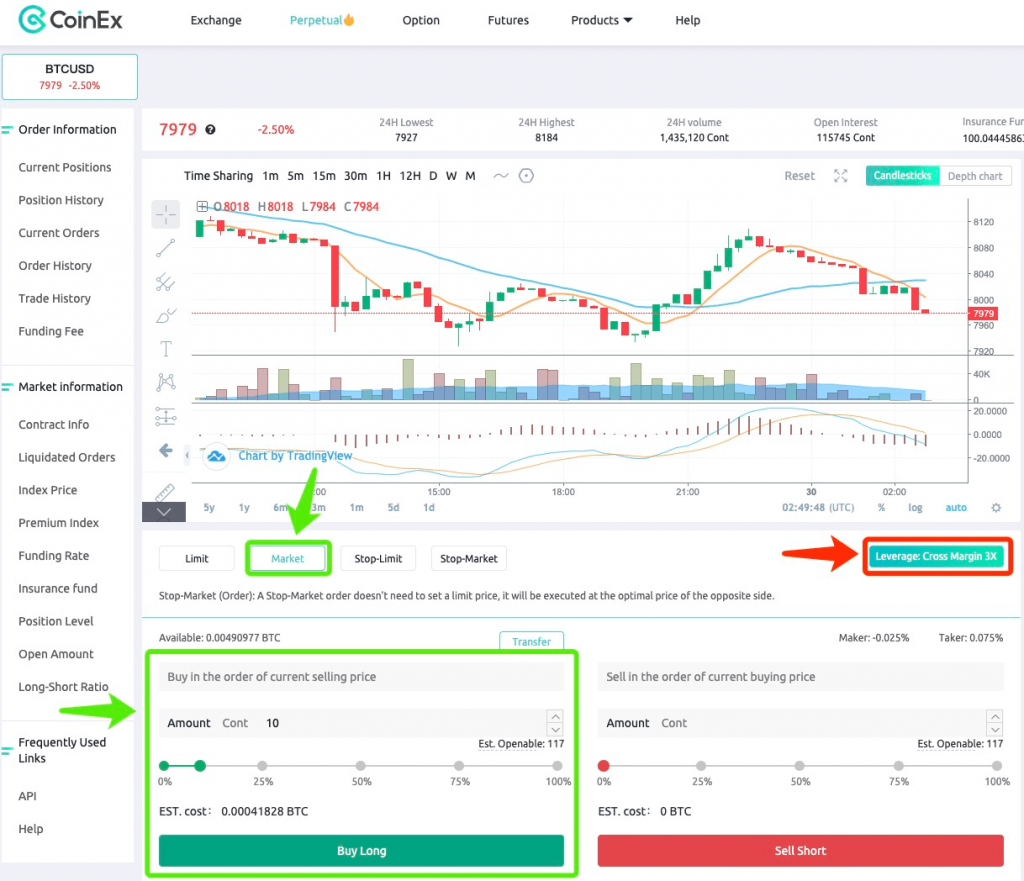The height and width of the screenshot is (881, 1024).
Task: Open the Exchange menu
Action: pyautogui.click(x=216, y=20)
